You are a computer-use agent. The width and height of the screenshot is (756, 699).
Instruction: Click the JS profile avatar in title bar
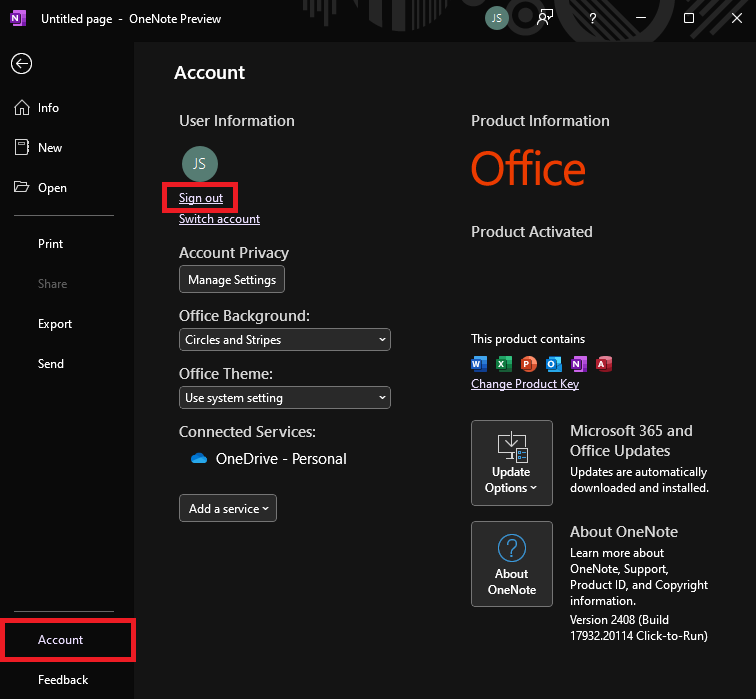click(x=496, y=18)
